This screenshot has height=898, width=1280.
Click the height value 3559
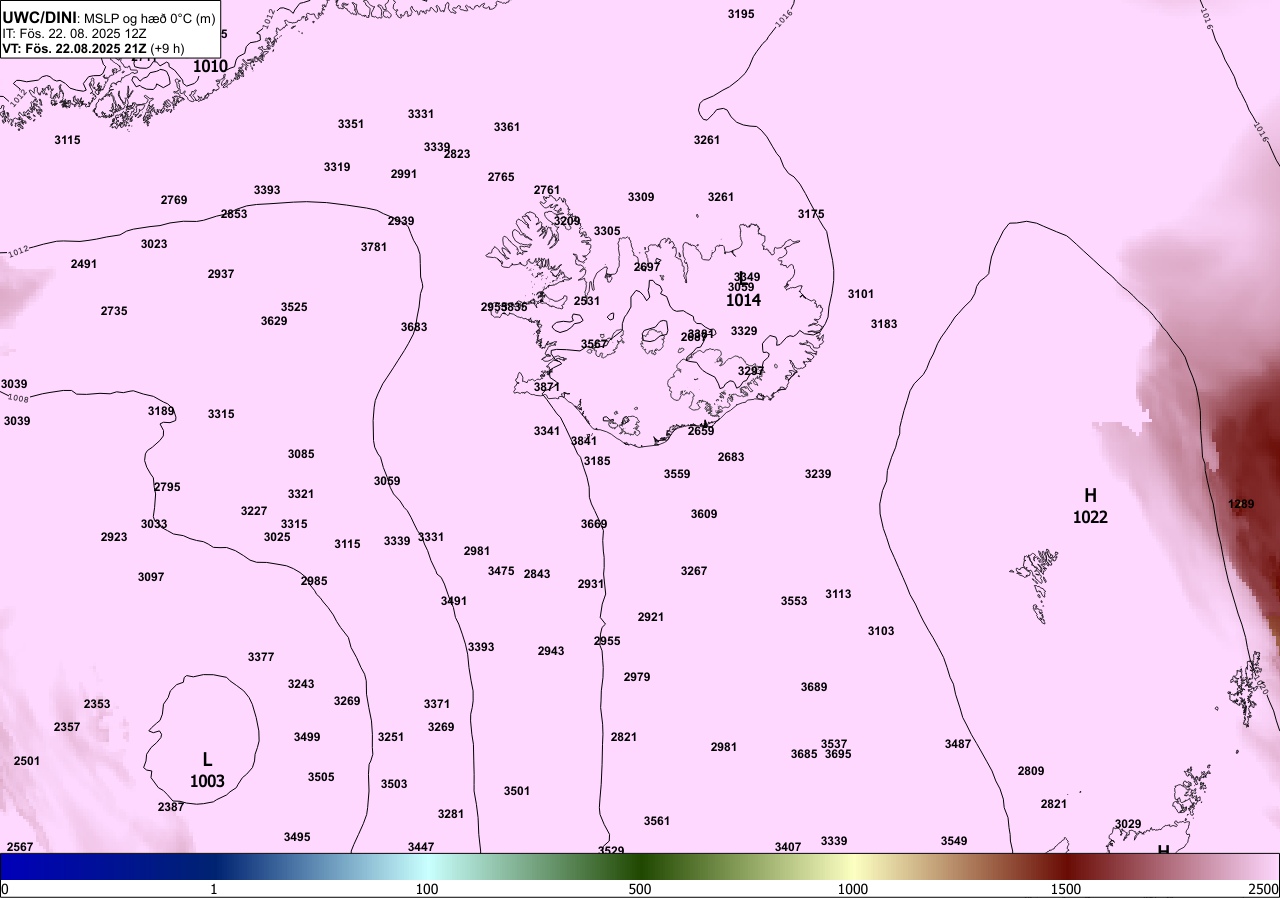coord(677,474)
